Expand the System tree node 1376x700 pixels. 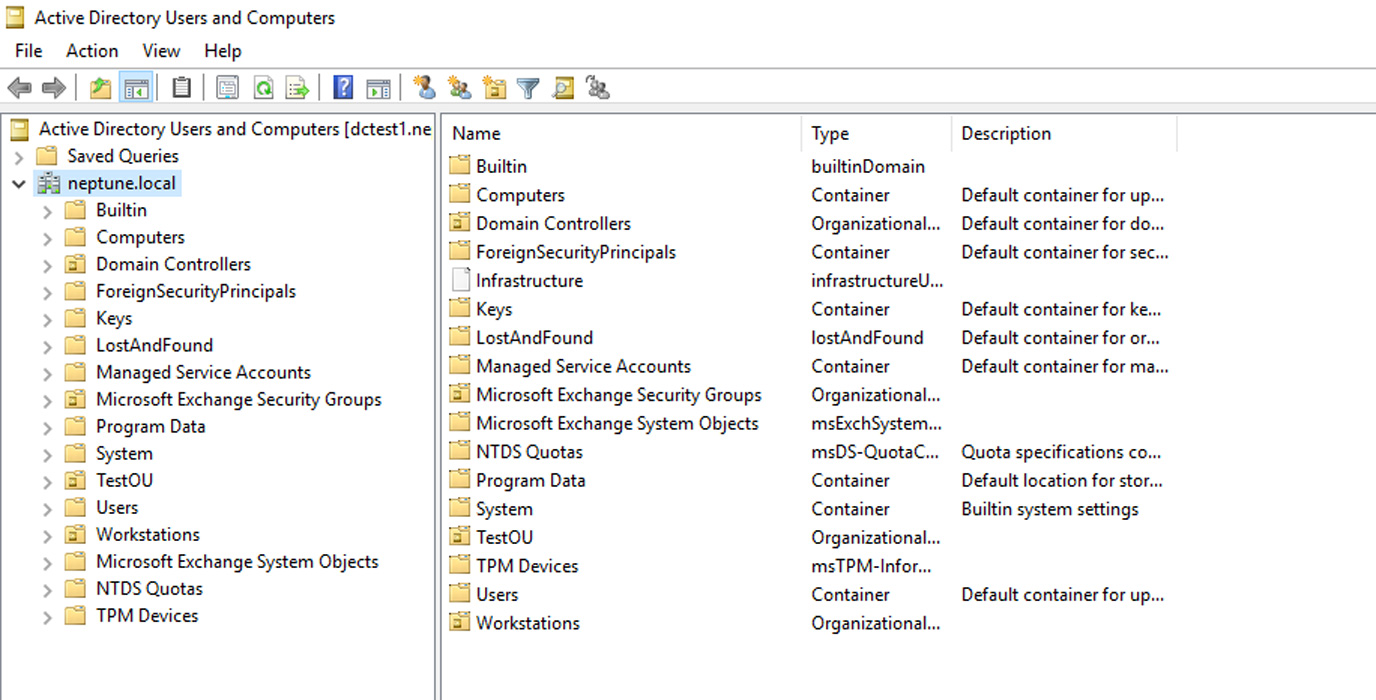point(47,454)
